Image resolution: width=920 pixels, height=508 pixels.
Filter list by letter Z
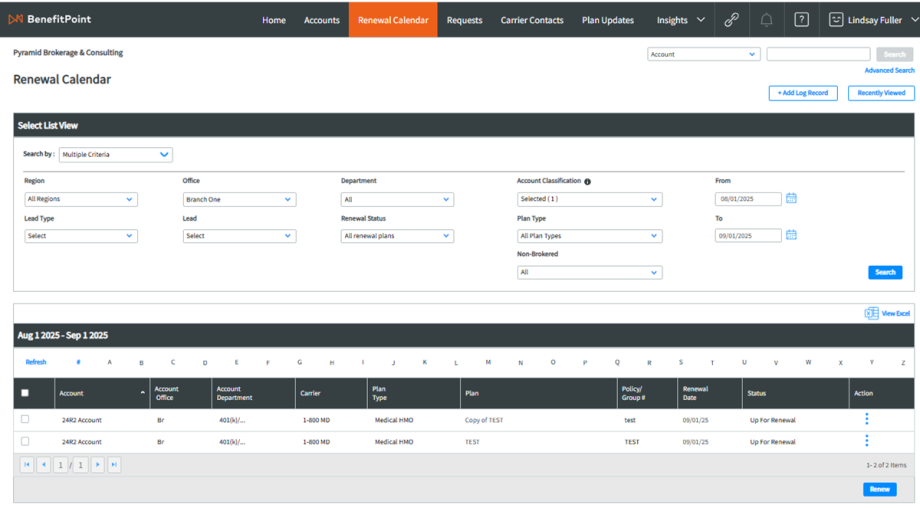point(903,363)
